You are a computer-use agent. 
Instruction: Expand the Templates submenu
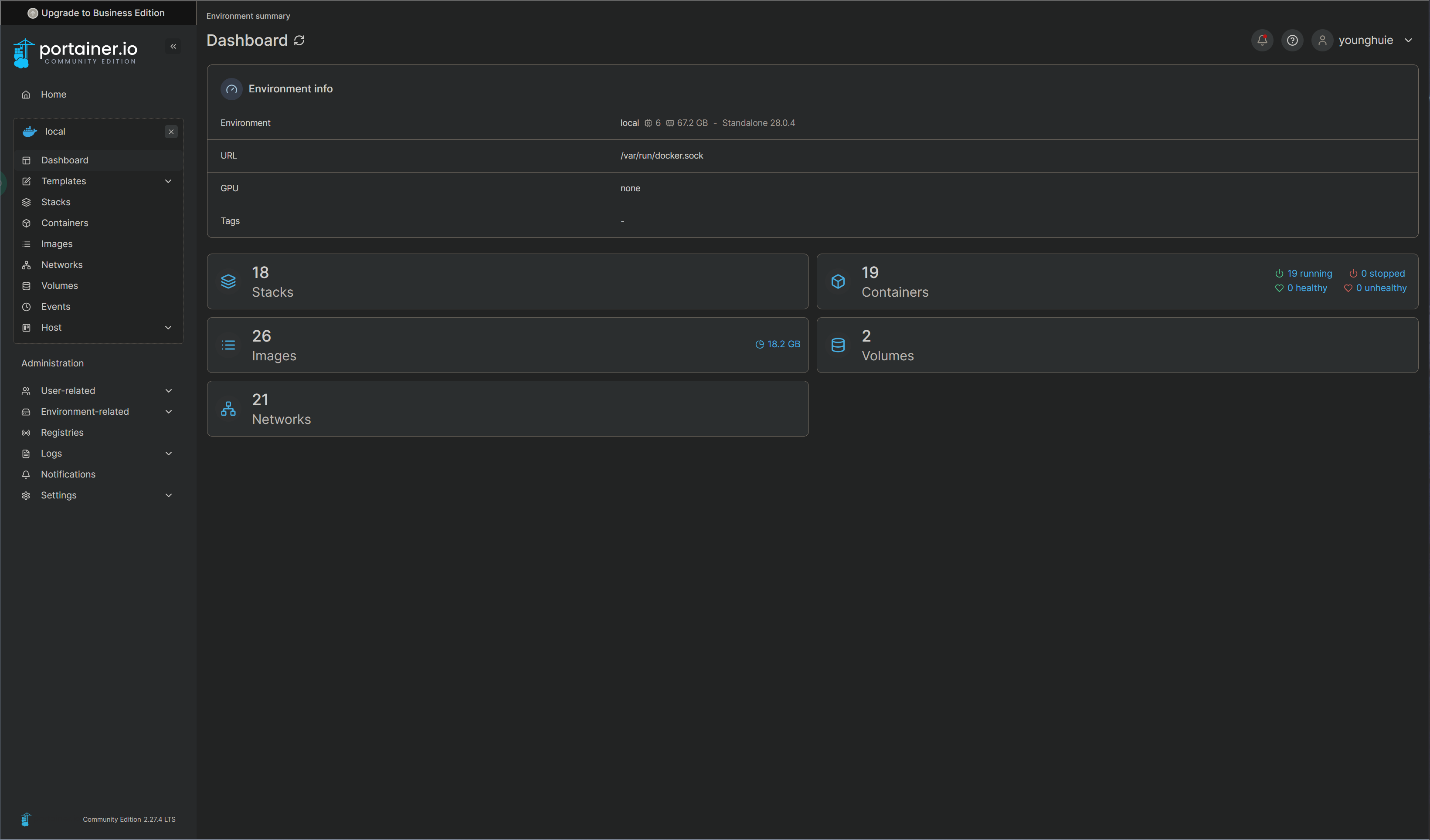pos(168,182)
